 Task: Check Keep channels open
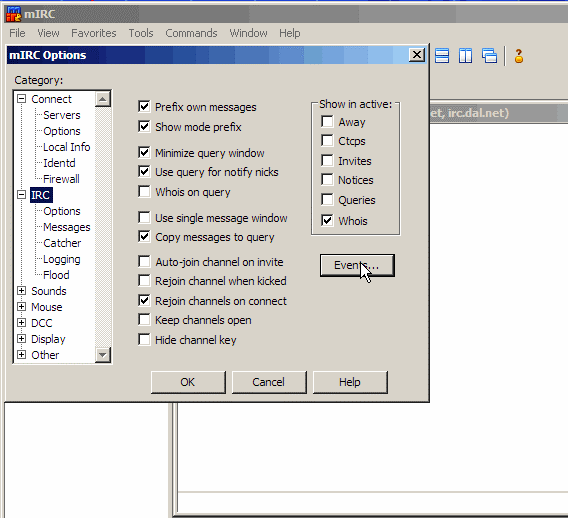(144, 319)
